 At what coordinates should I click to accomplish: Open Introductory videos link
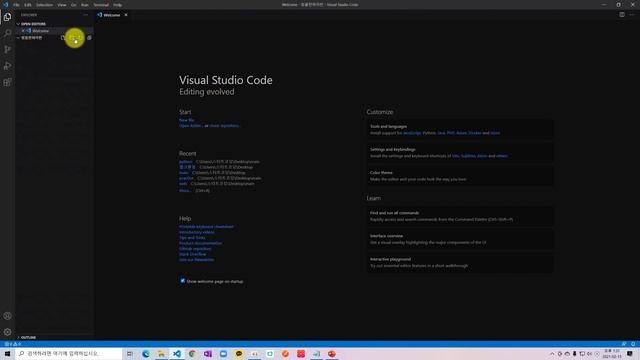click(x=196, y=232)
